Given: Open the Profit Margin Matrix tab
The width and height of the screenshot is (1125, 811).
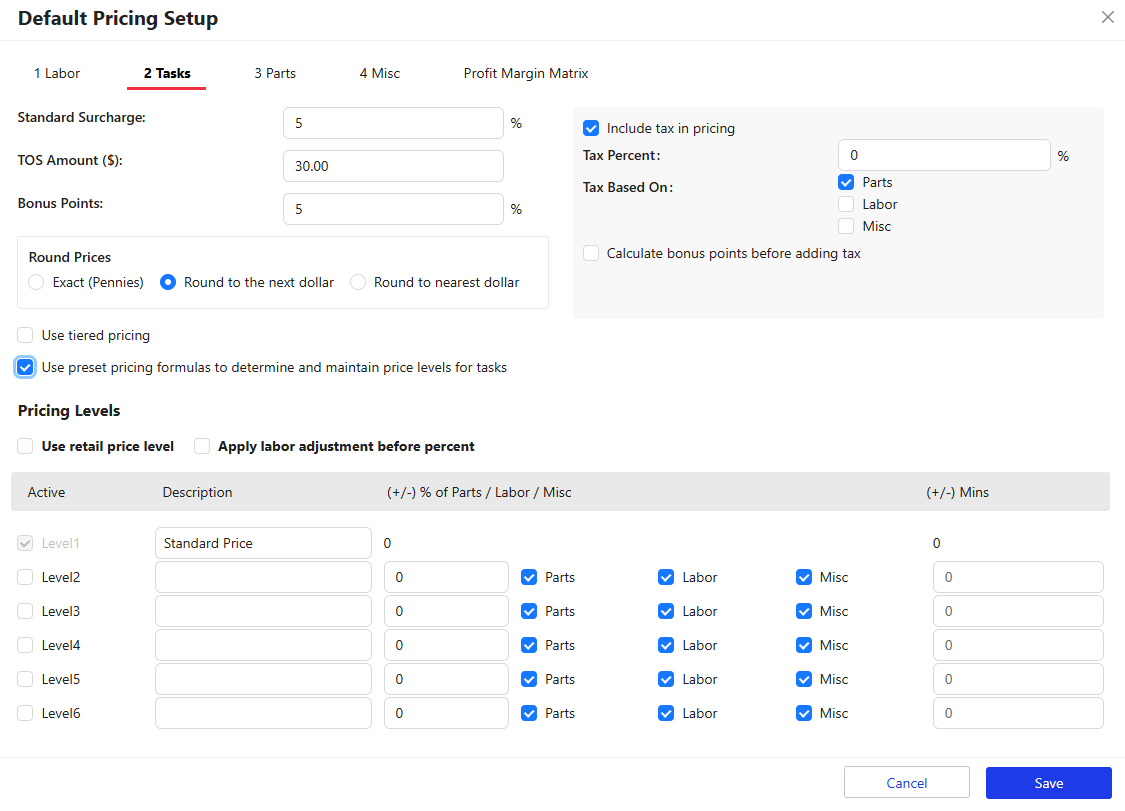Looking at the screenshot, I should pos(526,73).
